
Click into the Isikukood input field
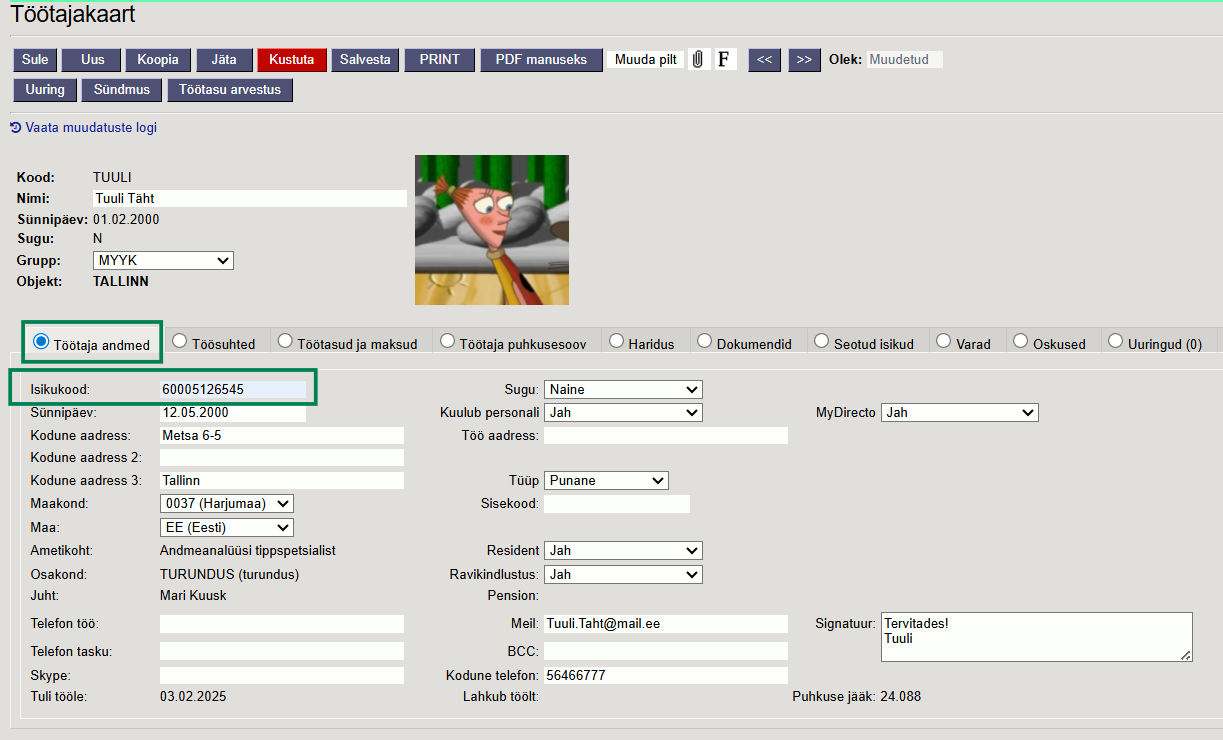(232, 390)
